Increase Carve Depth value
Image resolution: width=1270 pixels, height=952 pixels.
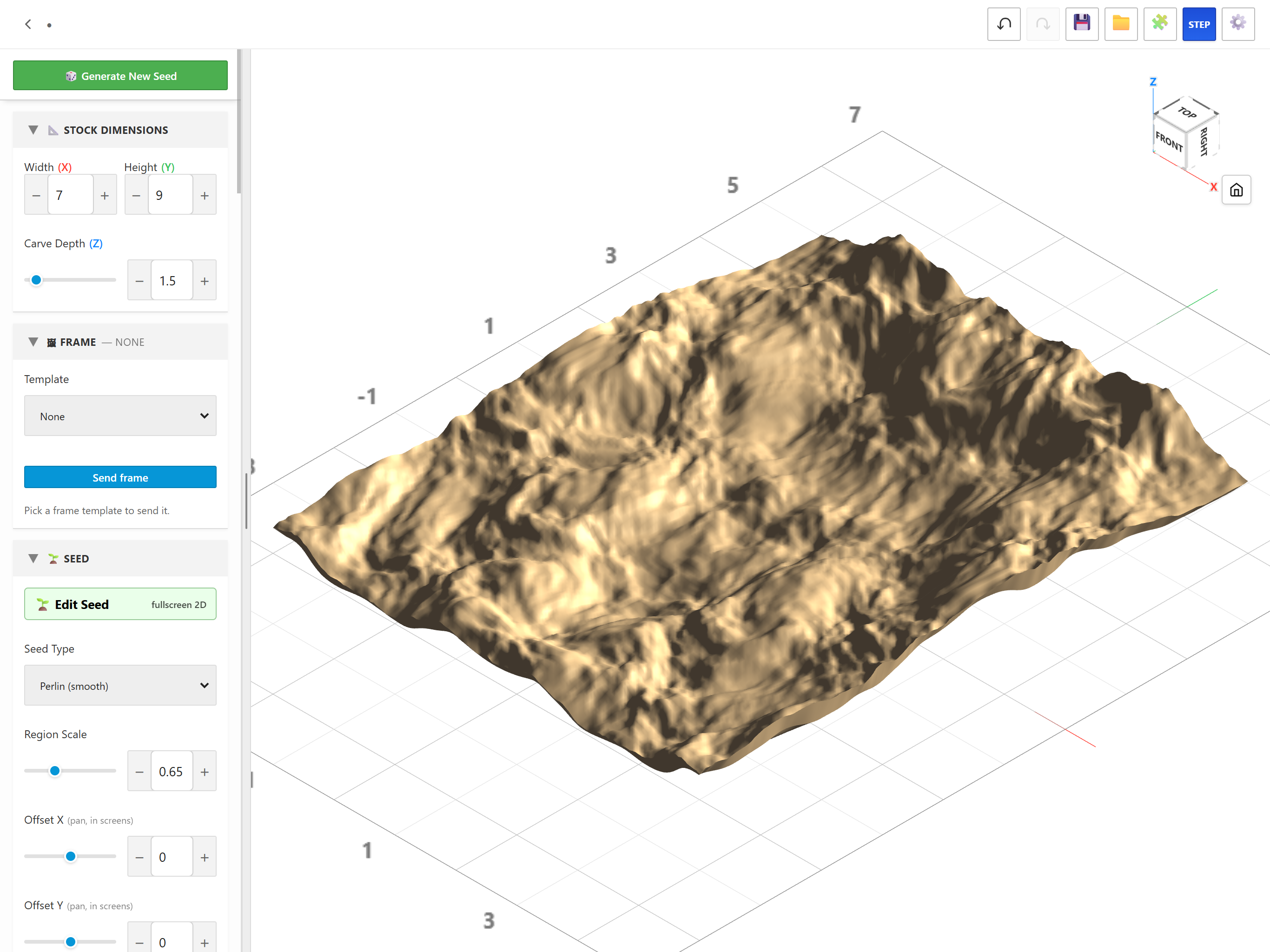click(x=205, y=280)
